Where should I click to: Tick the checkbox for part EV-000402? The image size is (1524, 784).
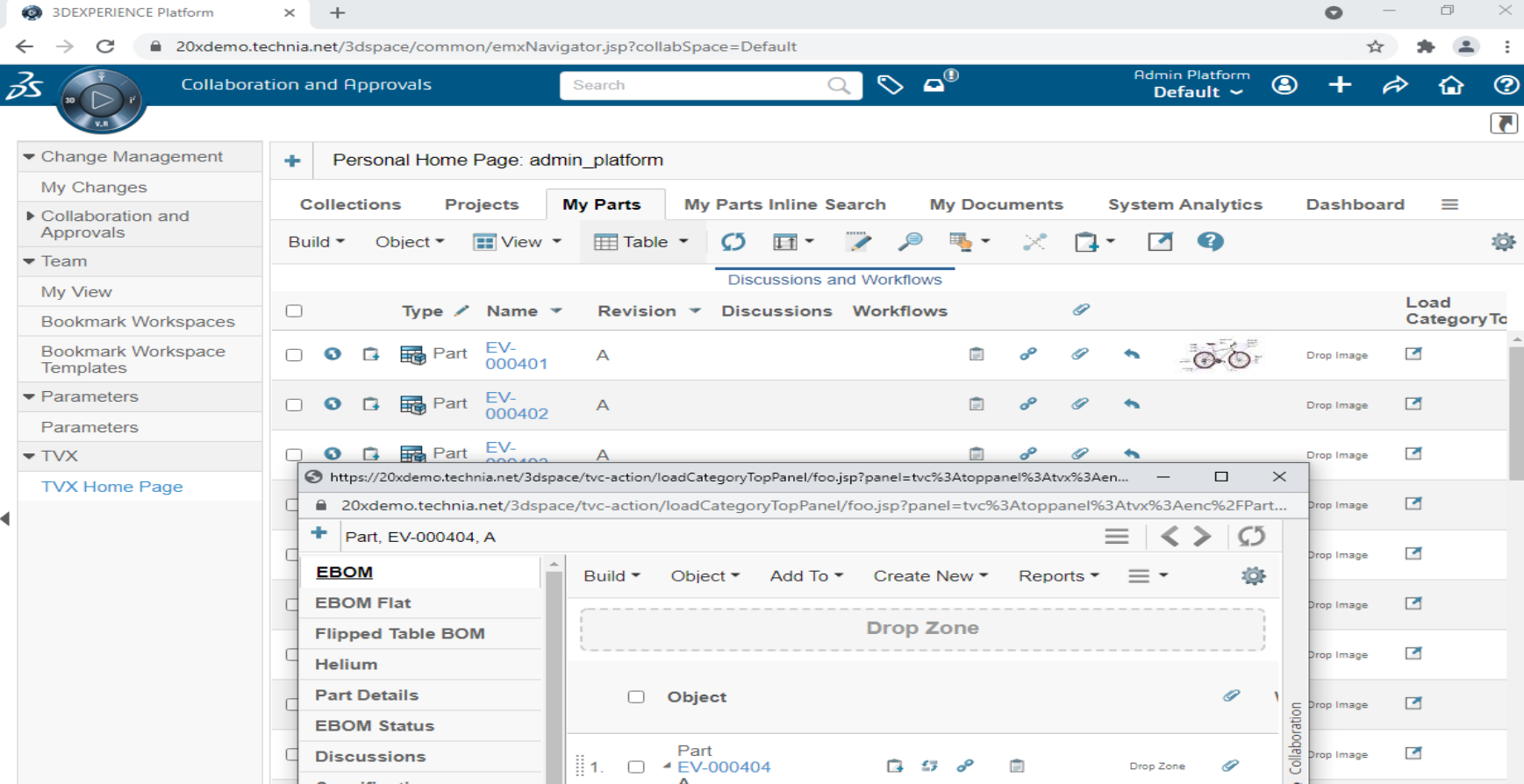(294, 405)
